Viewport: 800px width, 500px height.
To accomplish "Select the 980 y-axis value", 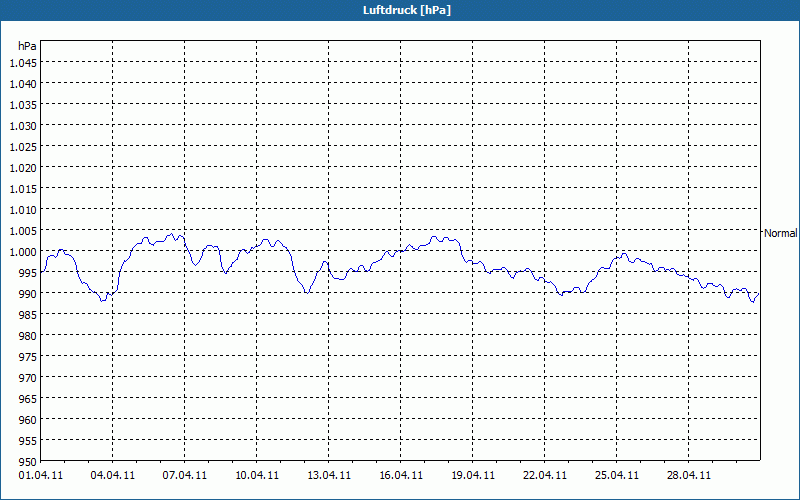I will (x=28, y=336).
